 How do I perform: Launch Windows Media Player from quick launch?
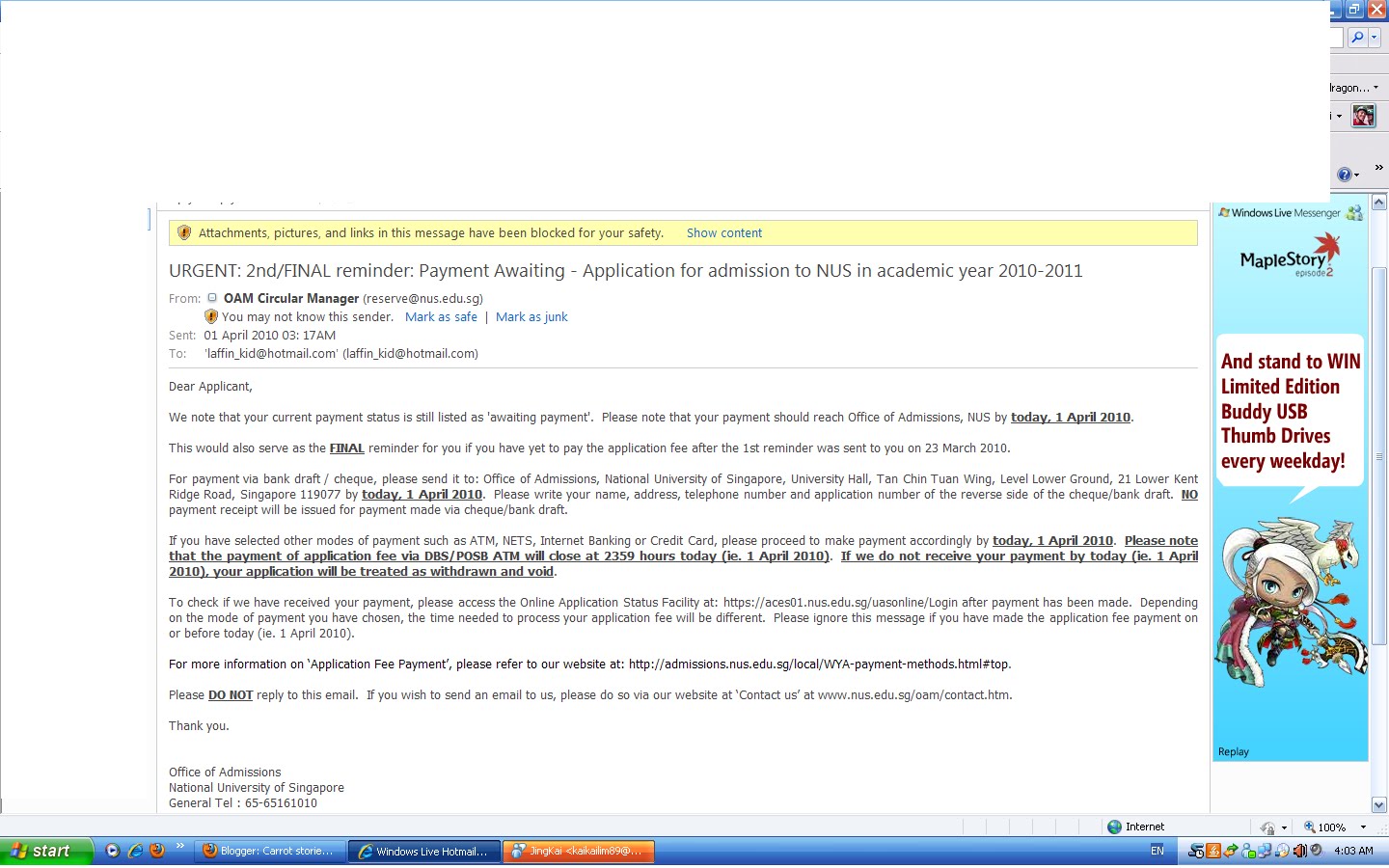pos(112,851)
